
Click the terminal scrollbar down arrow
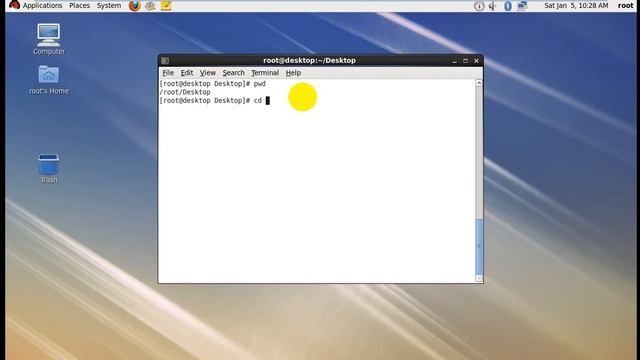(x=479, y=278)
